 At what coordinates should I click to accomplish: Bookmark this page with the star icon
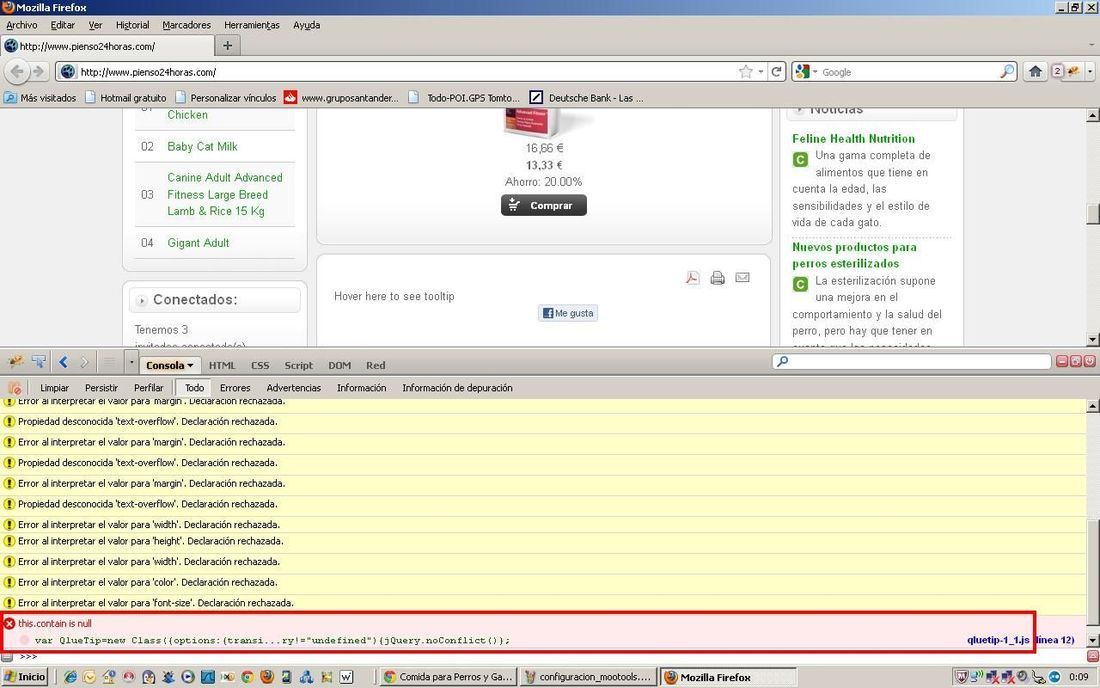(746, 72)
